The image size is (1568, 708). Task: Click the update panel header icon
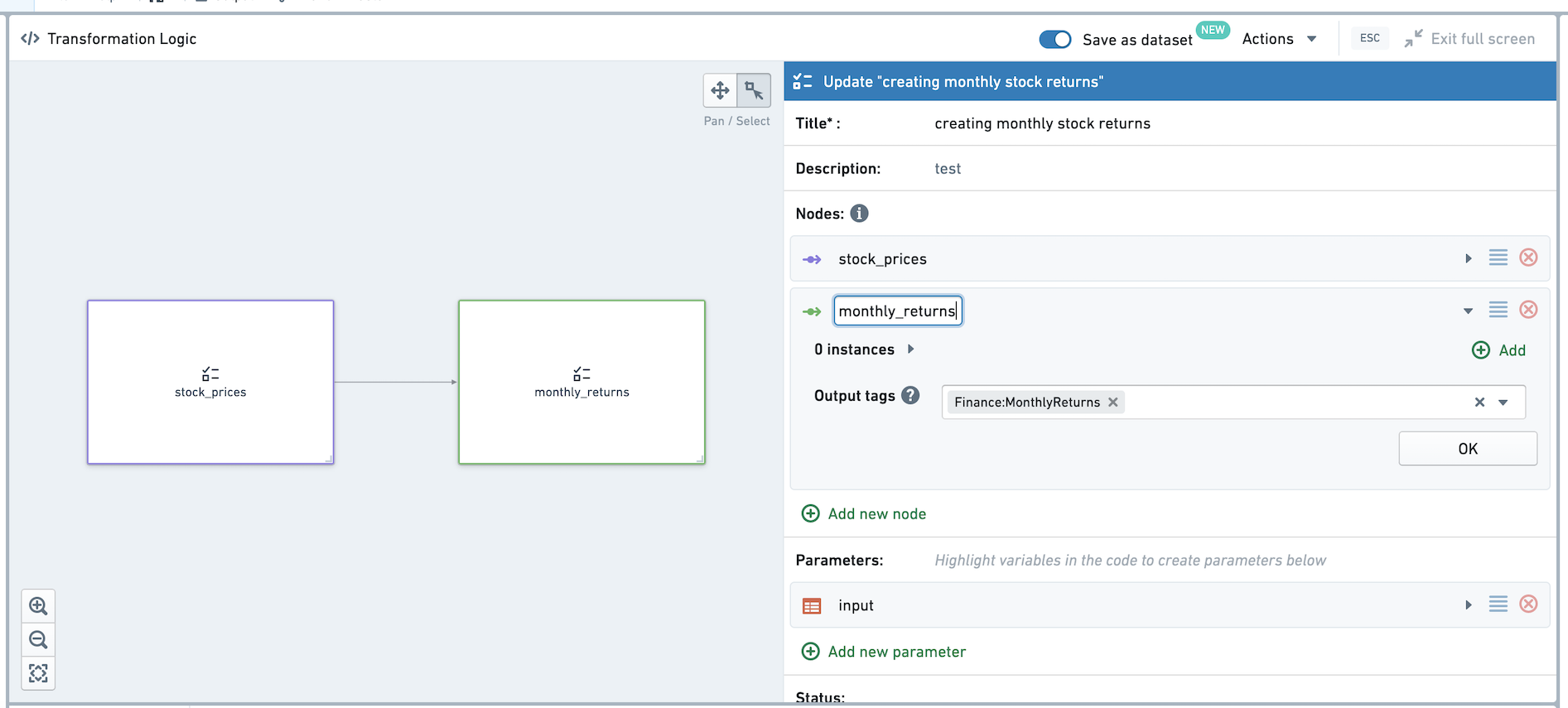pyautogui.click(x=802, y=81)
